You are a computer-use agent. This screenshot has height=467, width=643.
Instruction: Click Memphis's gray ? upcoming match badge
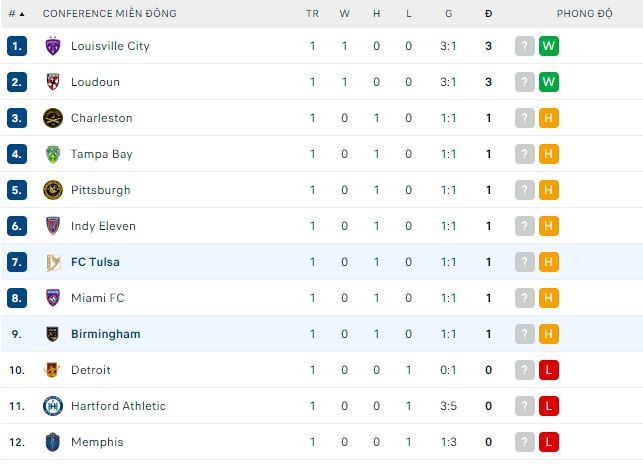click(525, 442)
